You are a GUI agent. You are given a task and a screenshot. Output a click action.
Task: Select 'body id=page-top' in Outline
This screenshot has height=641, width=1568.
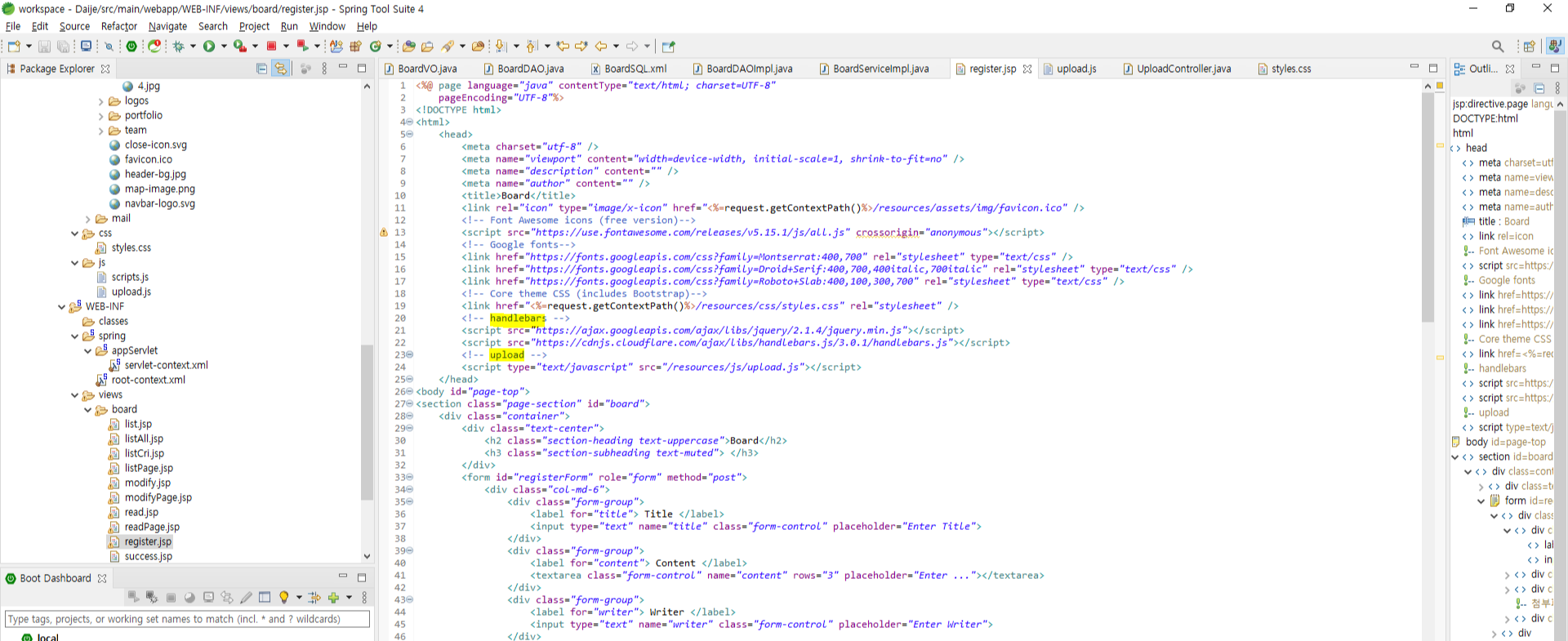(1505, 443)
